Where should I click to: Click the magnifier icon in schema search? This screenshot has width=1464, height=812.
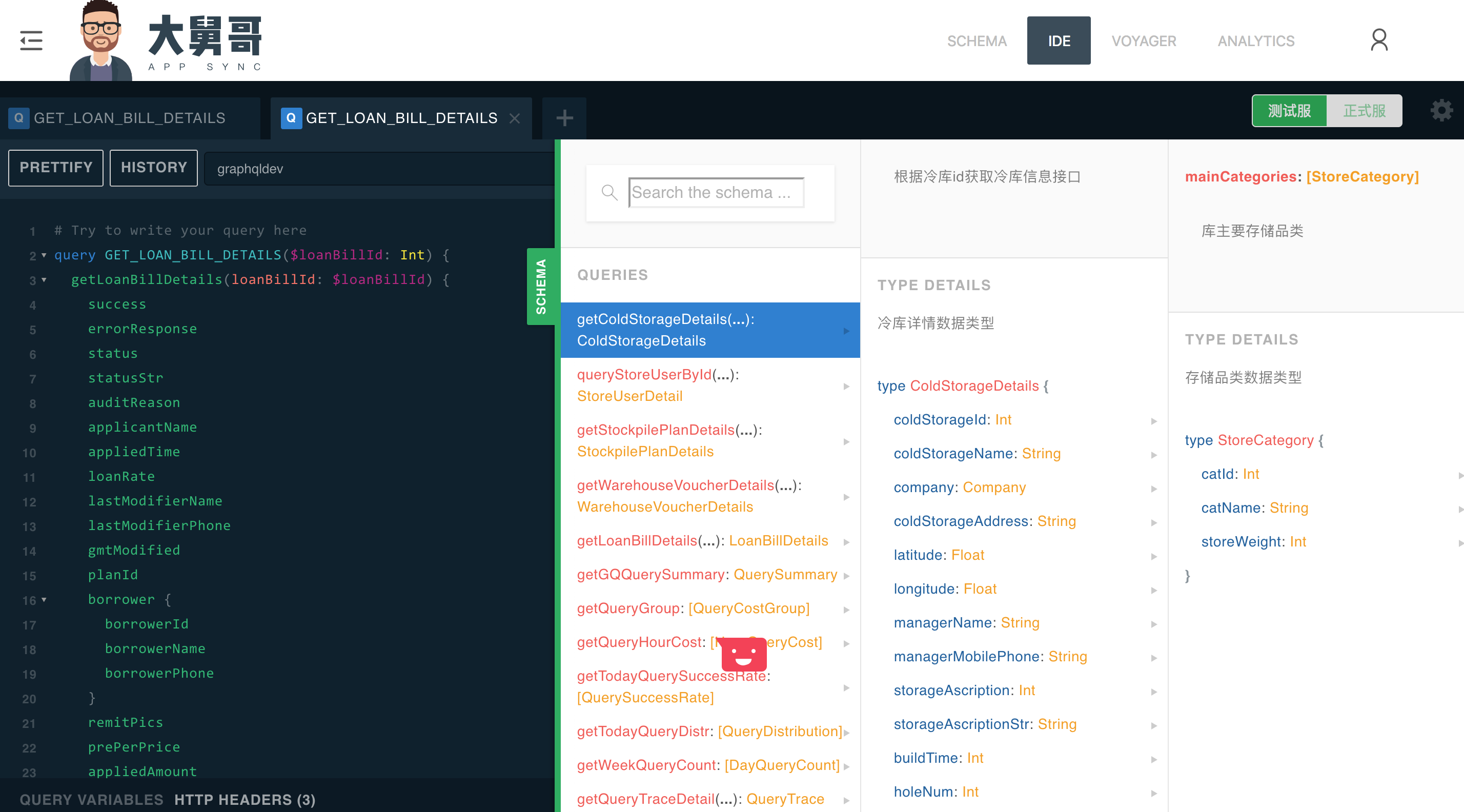609,193
